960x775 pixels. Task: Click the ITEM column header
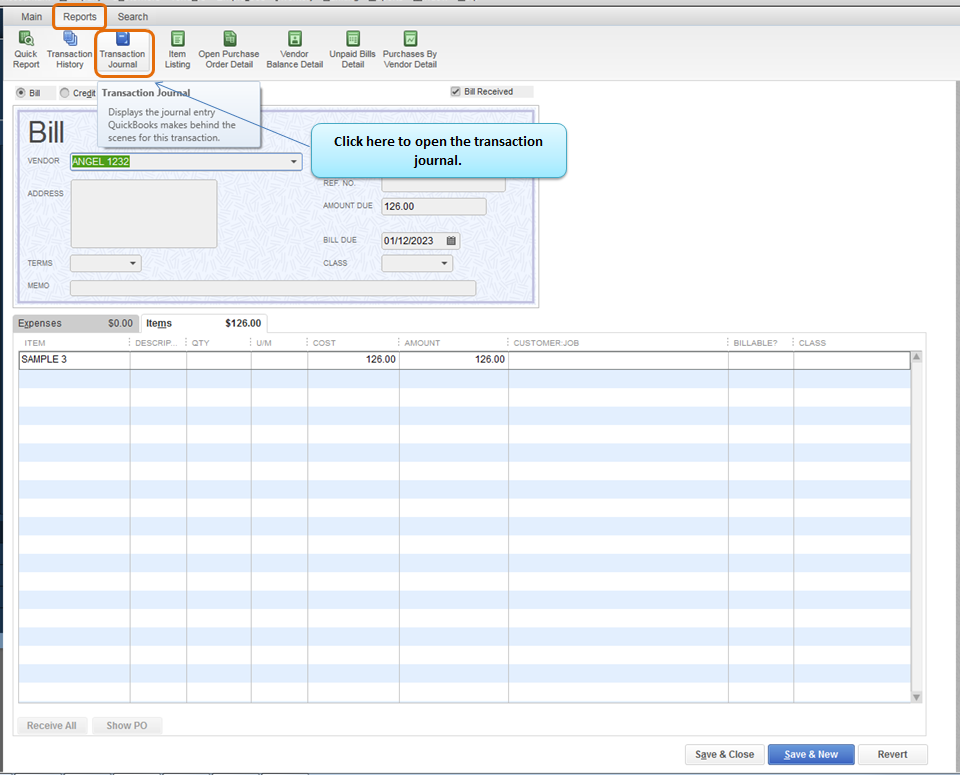click(35, 343)
